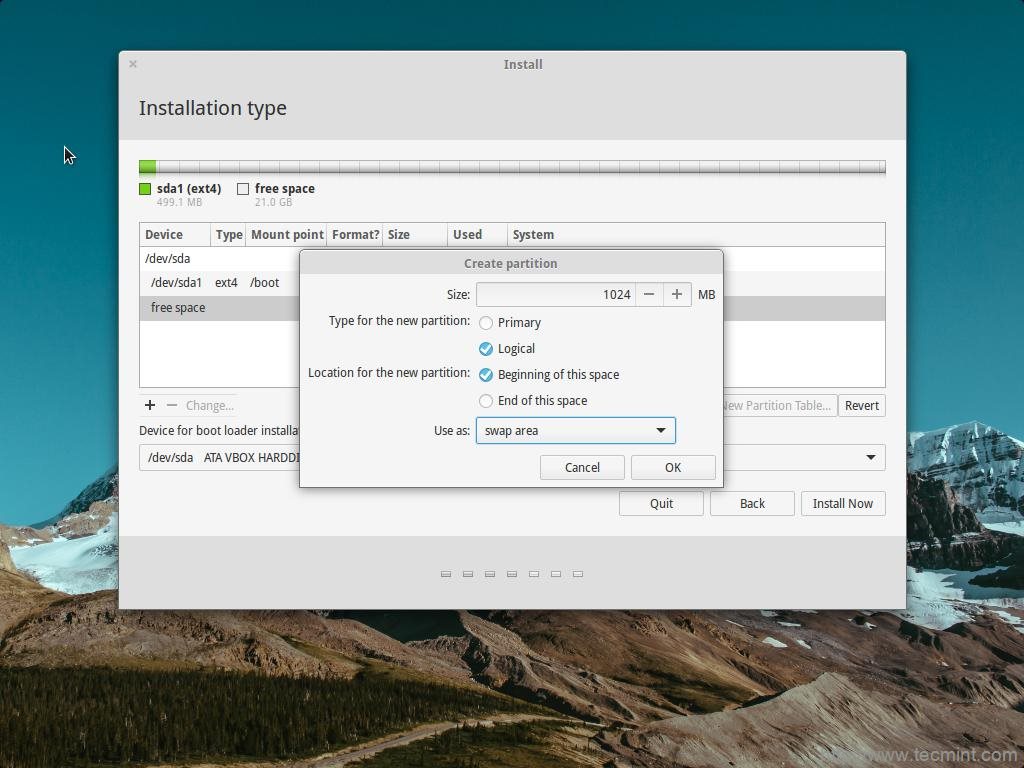Click the Size input field showing 1024

tap(556, 295)
